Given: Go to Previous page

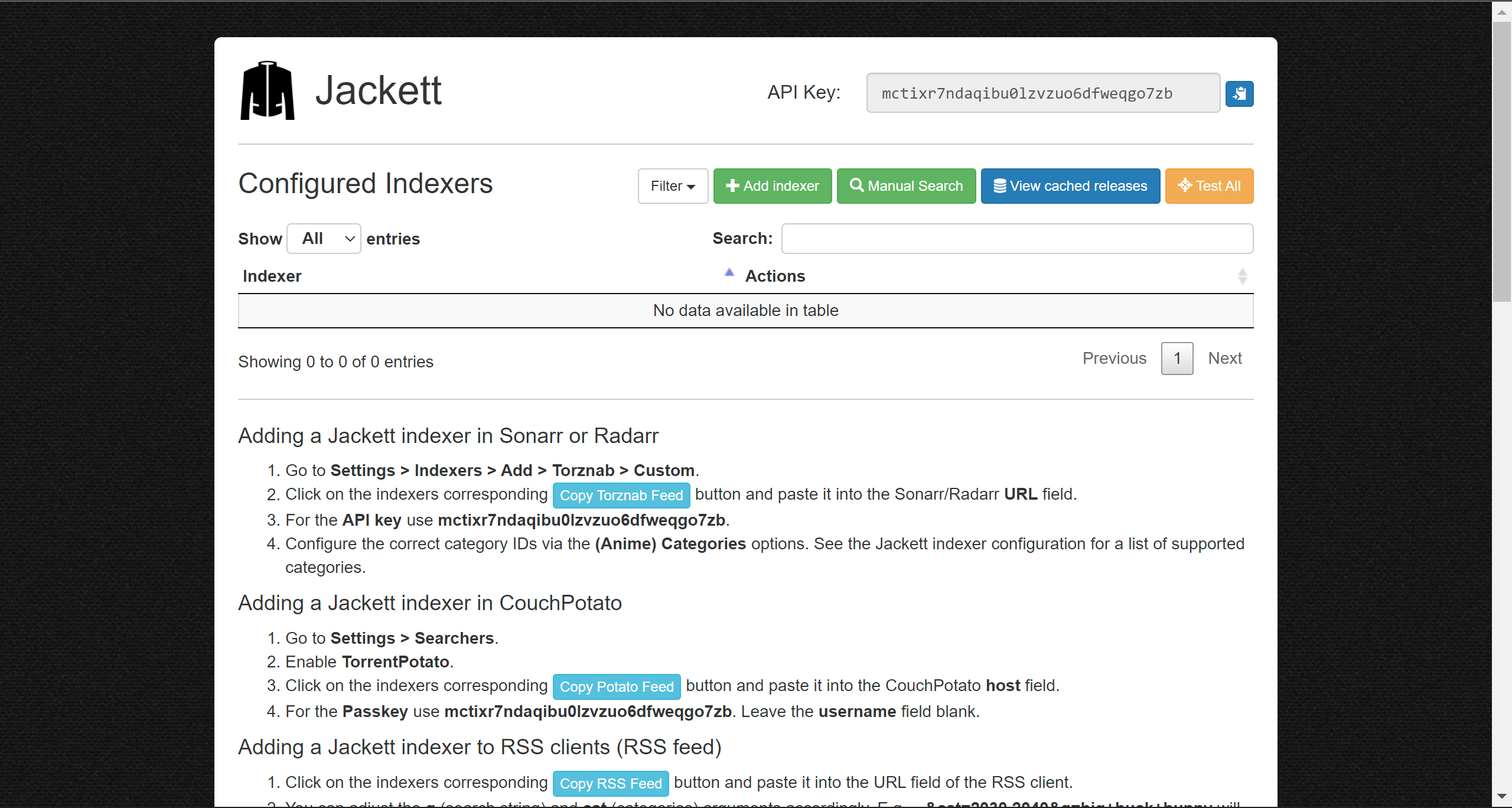Looking at the screenshot, I should pos(1114,358).
